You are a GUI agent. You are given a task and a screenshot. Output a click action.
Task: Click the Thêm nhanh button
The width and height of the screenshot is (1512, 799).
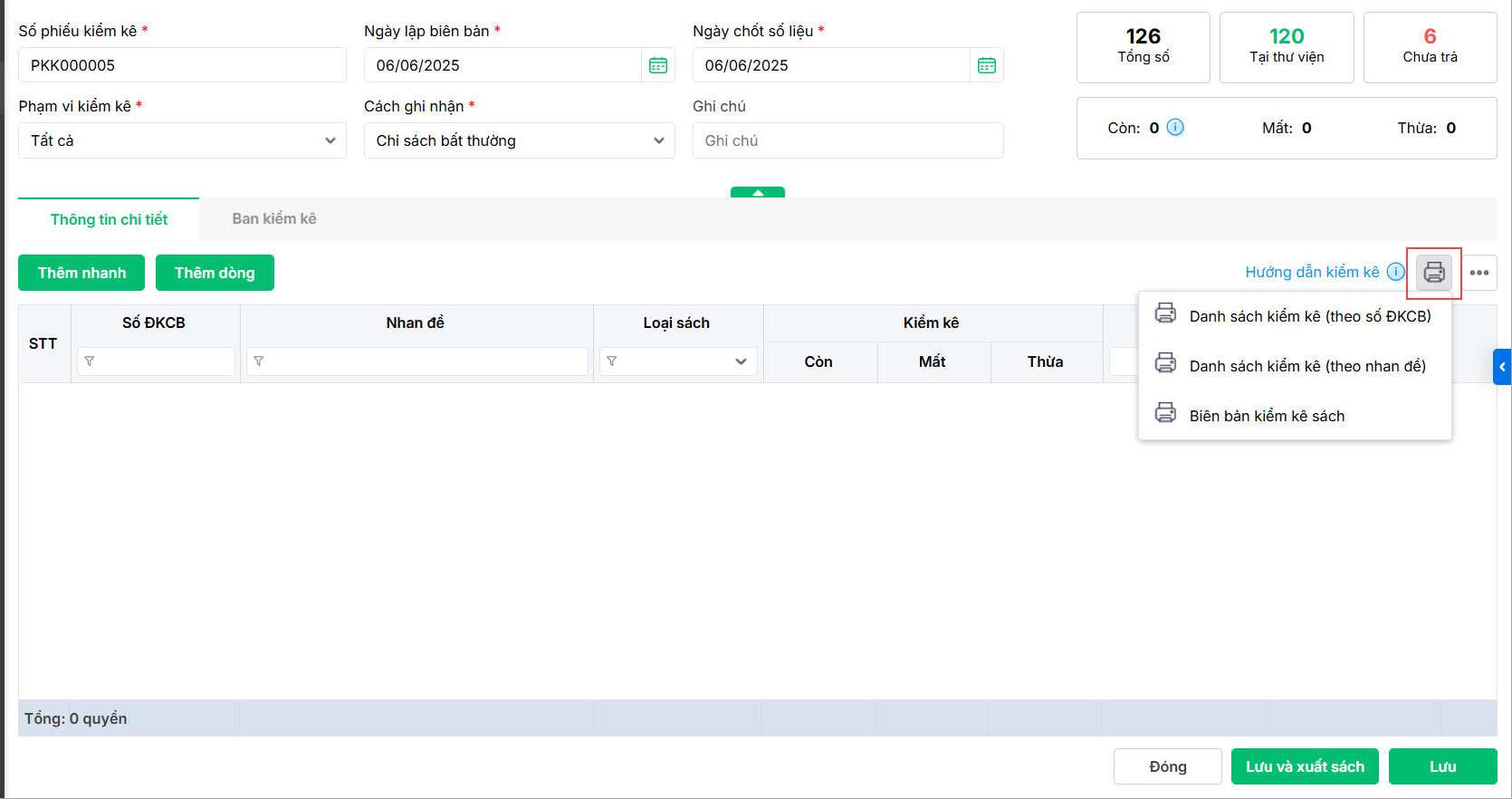point(81,273)
